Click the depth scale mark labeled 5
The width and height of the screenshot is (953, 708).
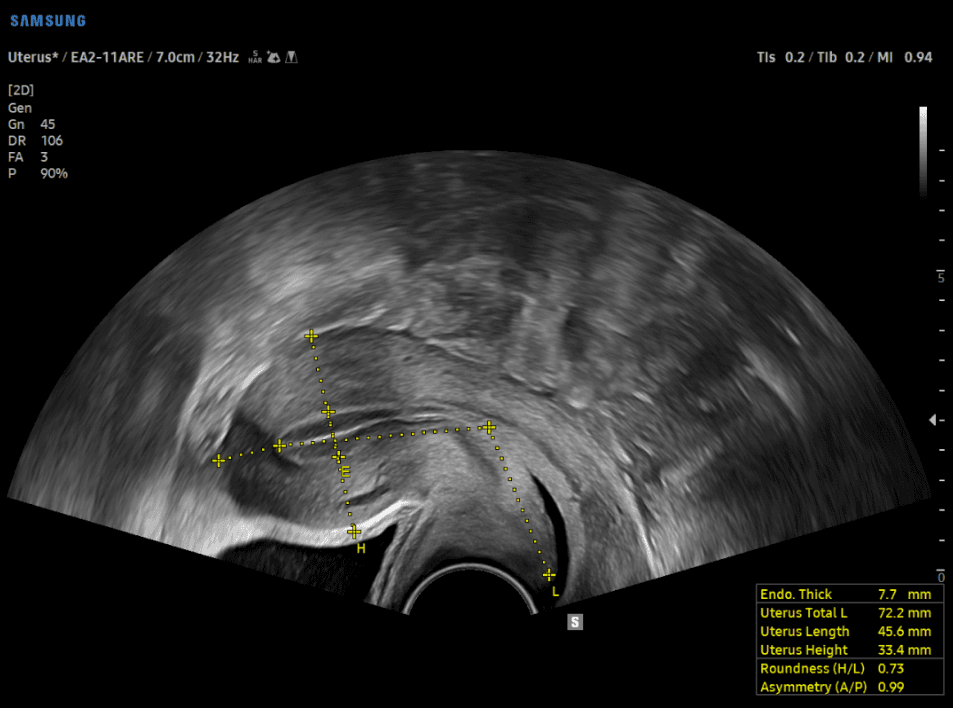[941, 275]
